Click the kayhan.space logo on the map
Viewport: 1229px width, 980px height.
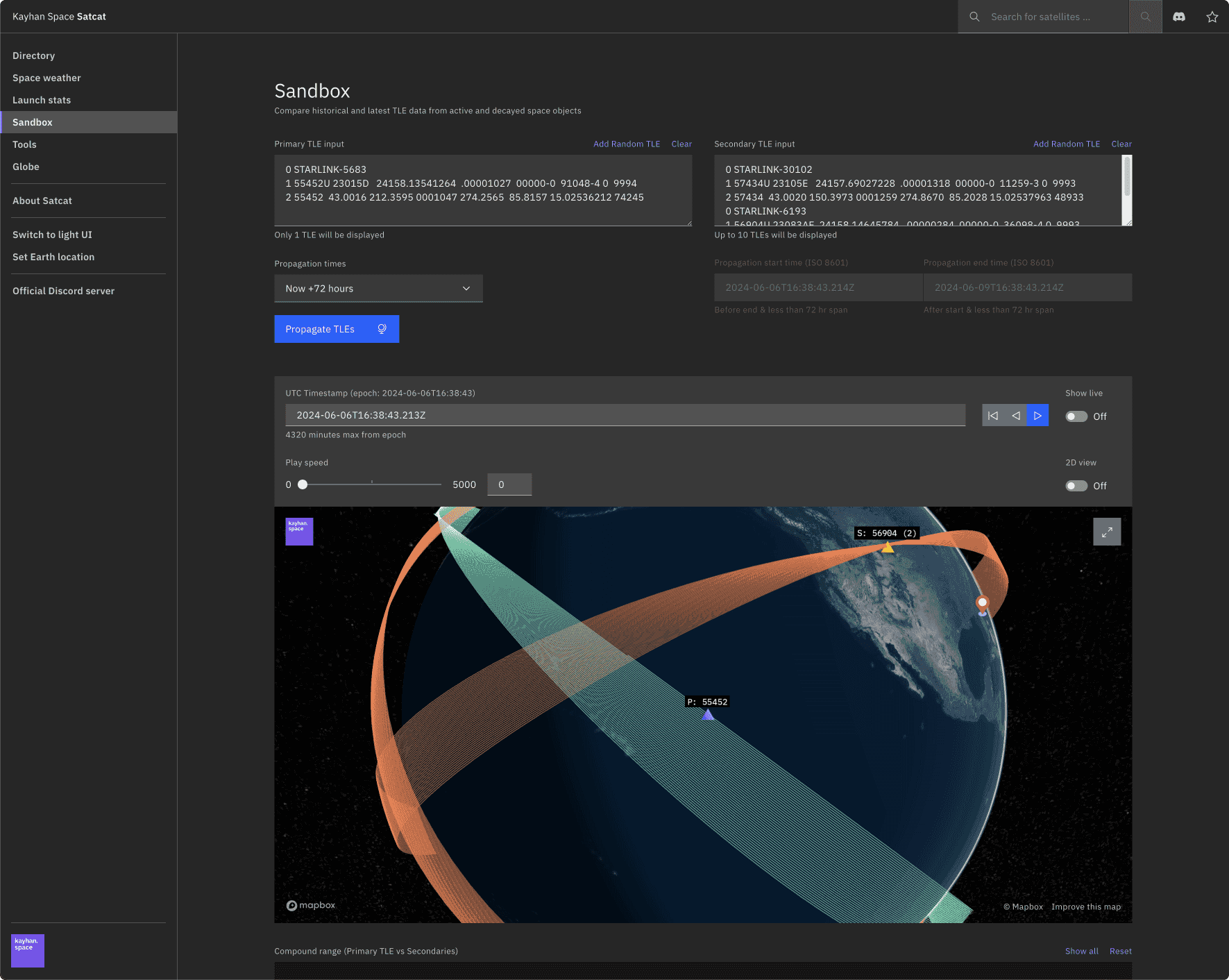pyautogui.click(x=299, y=531)
